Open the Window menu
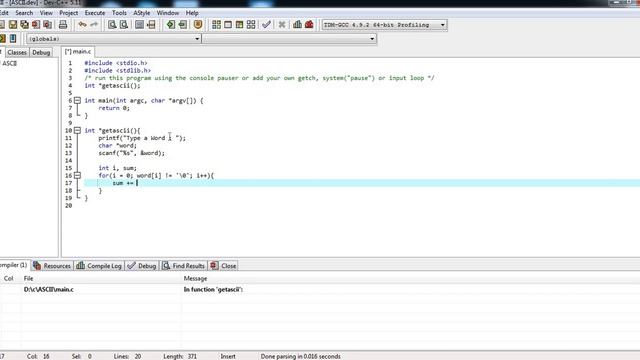The width and height of the screenshot is (640, 360). (x=168, y=13)
